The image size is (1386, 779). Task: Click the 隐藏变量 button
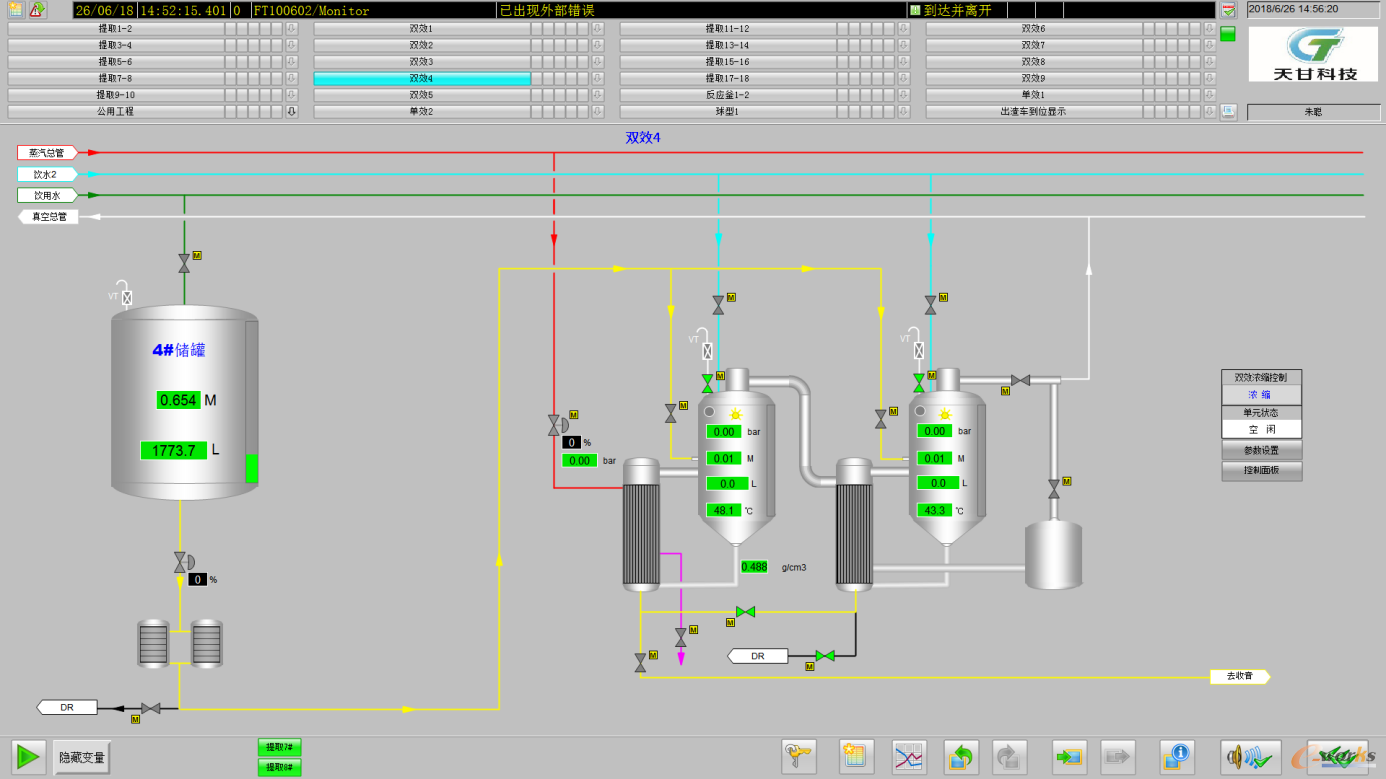click(x=81, y=758)
